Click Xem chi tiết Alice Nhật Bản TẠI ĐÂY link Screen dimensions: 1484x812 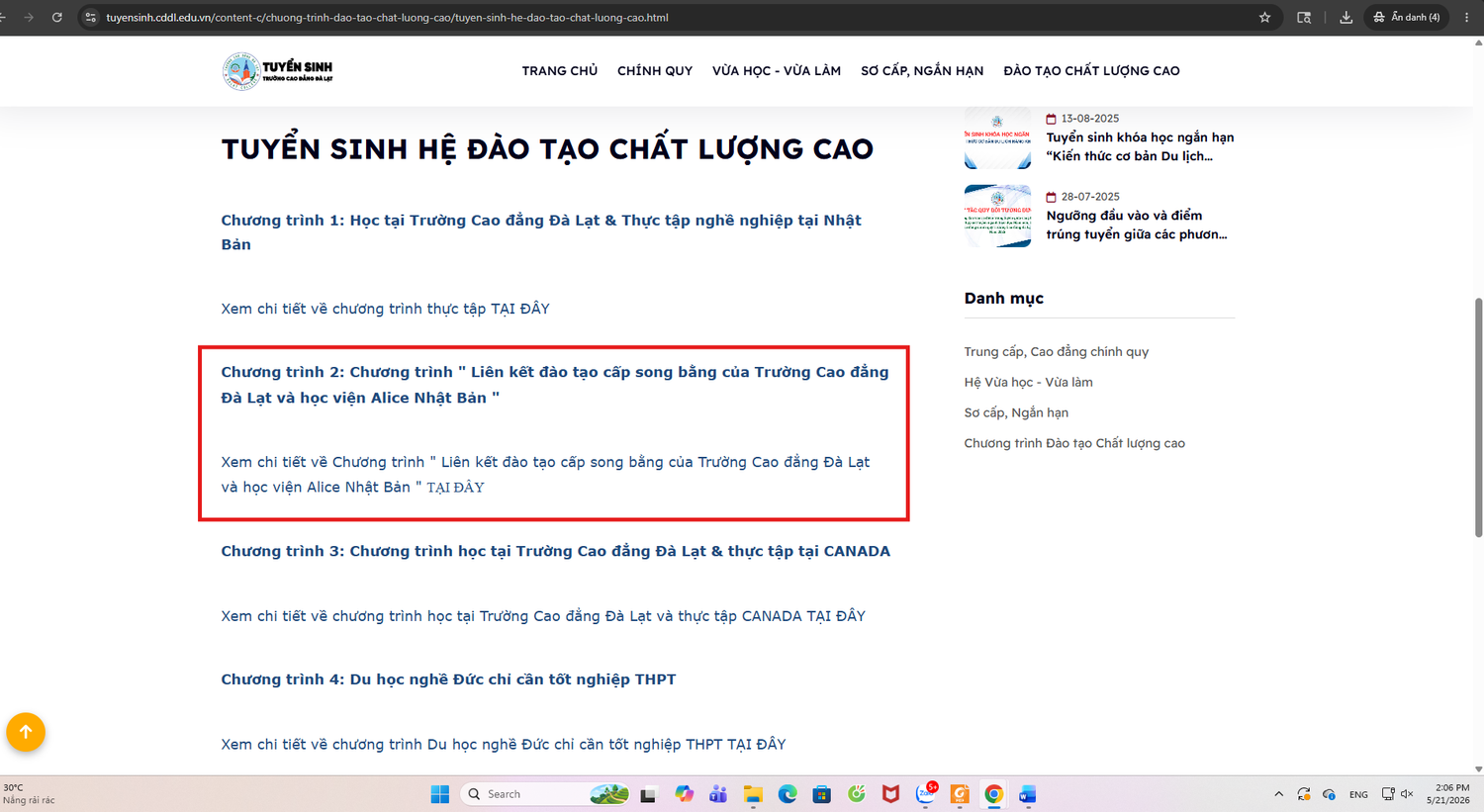(545, 475)
